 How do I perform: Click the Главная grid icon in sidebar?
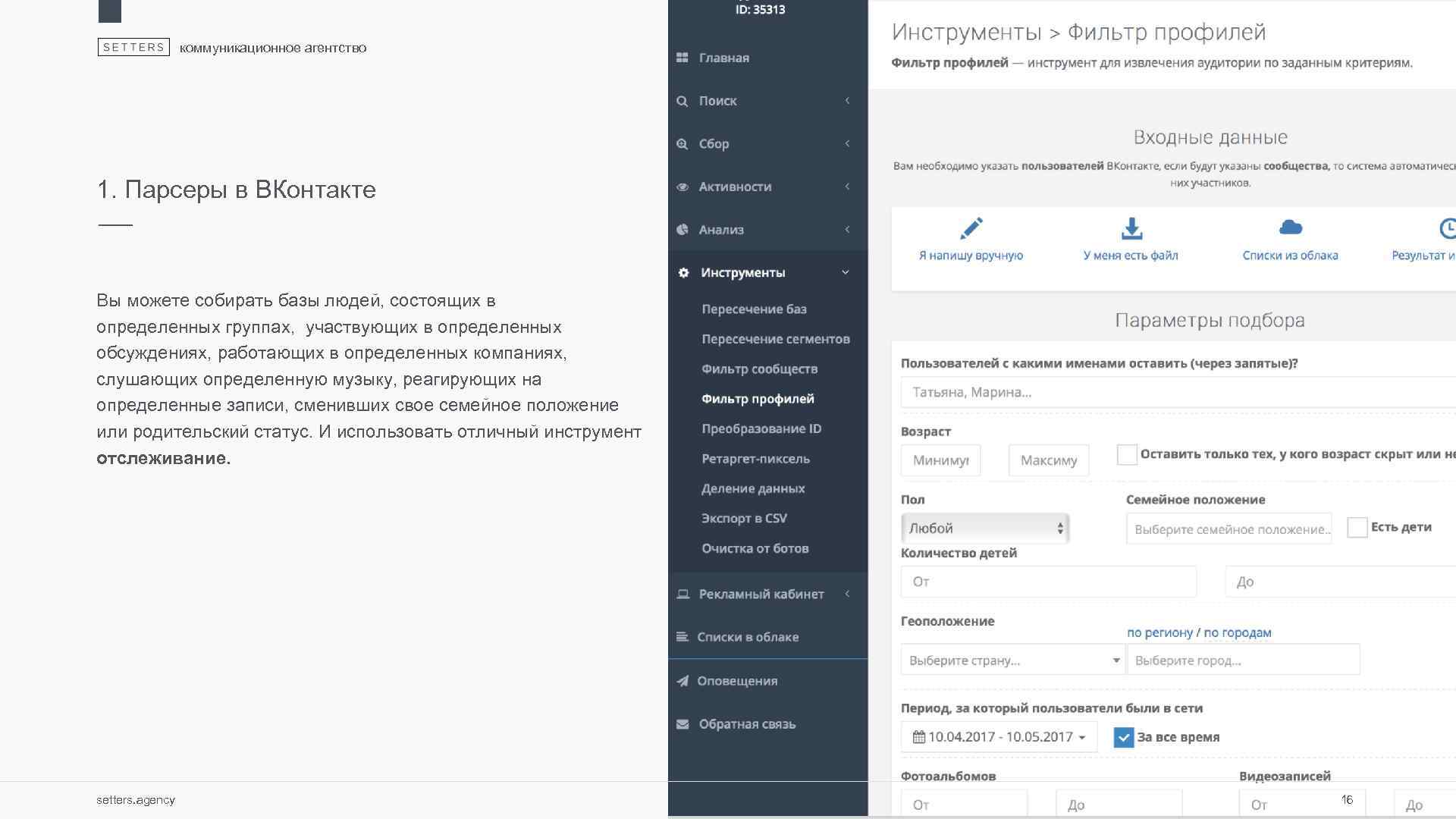point(682,58)
